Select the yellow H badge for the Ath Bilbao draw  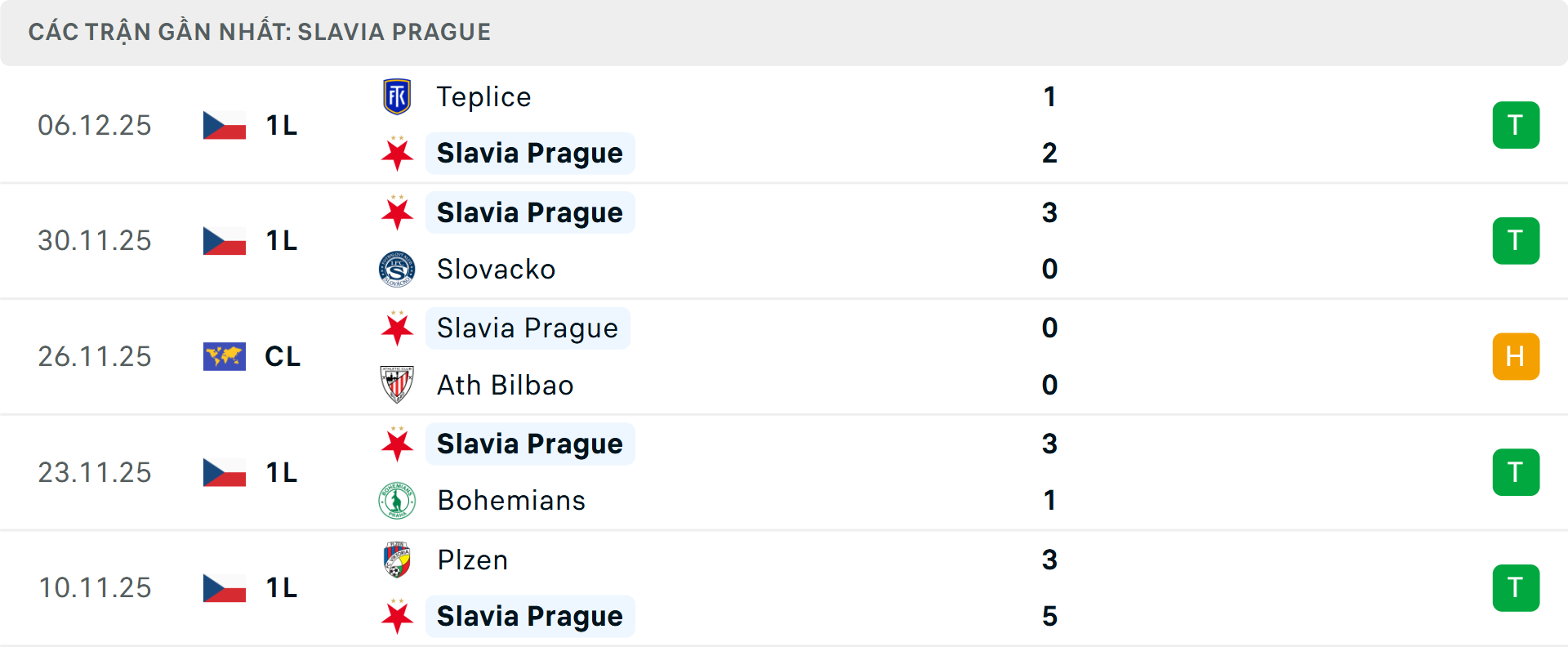1517,356
